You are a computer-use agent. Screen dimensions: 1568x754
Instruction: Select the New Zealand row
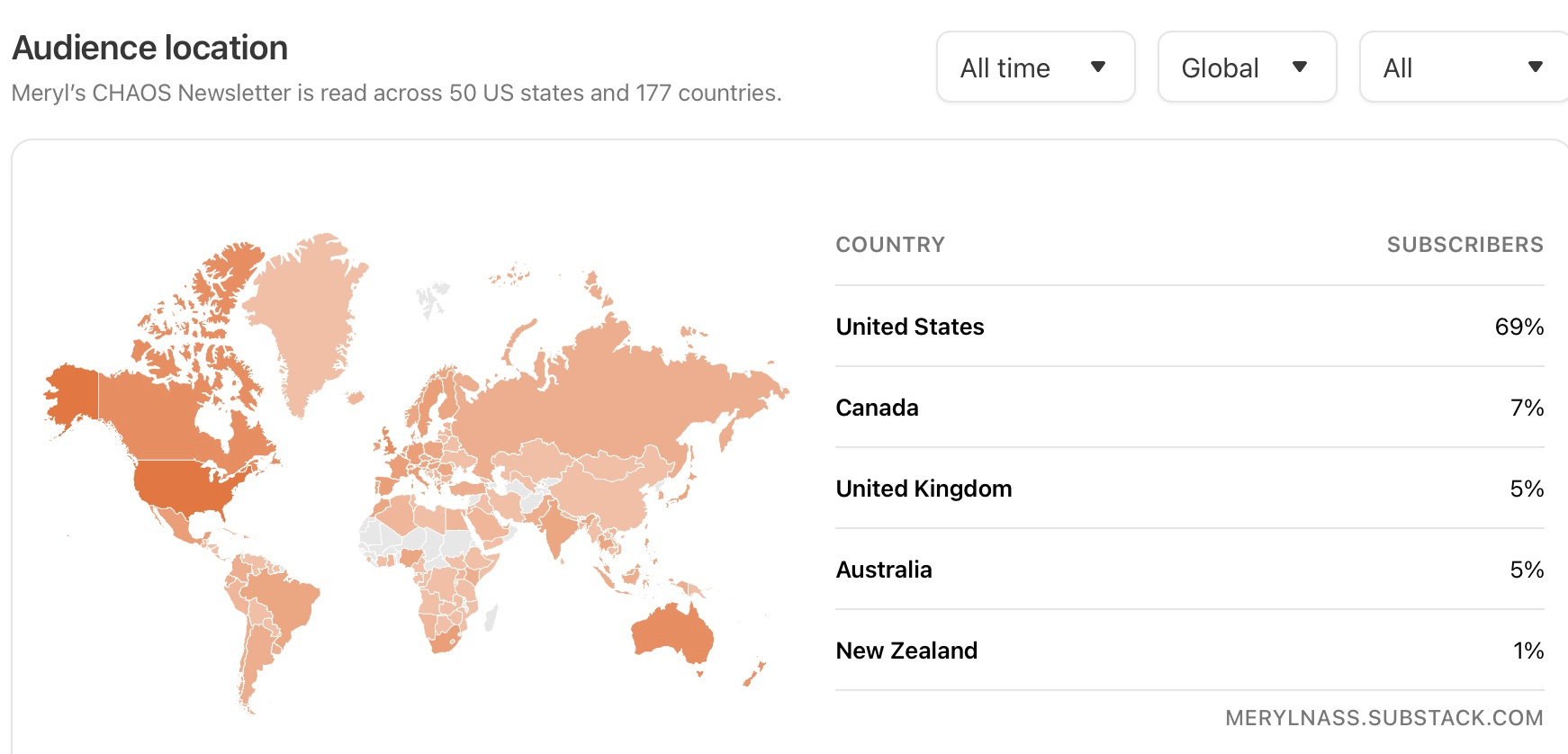coord(1190,651)
